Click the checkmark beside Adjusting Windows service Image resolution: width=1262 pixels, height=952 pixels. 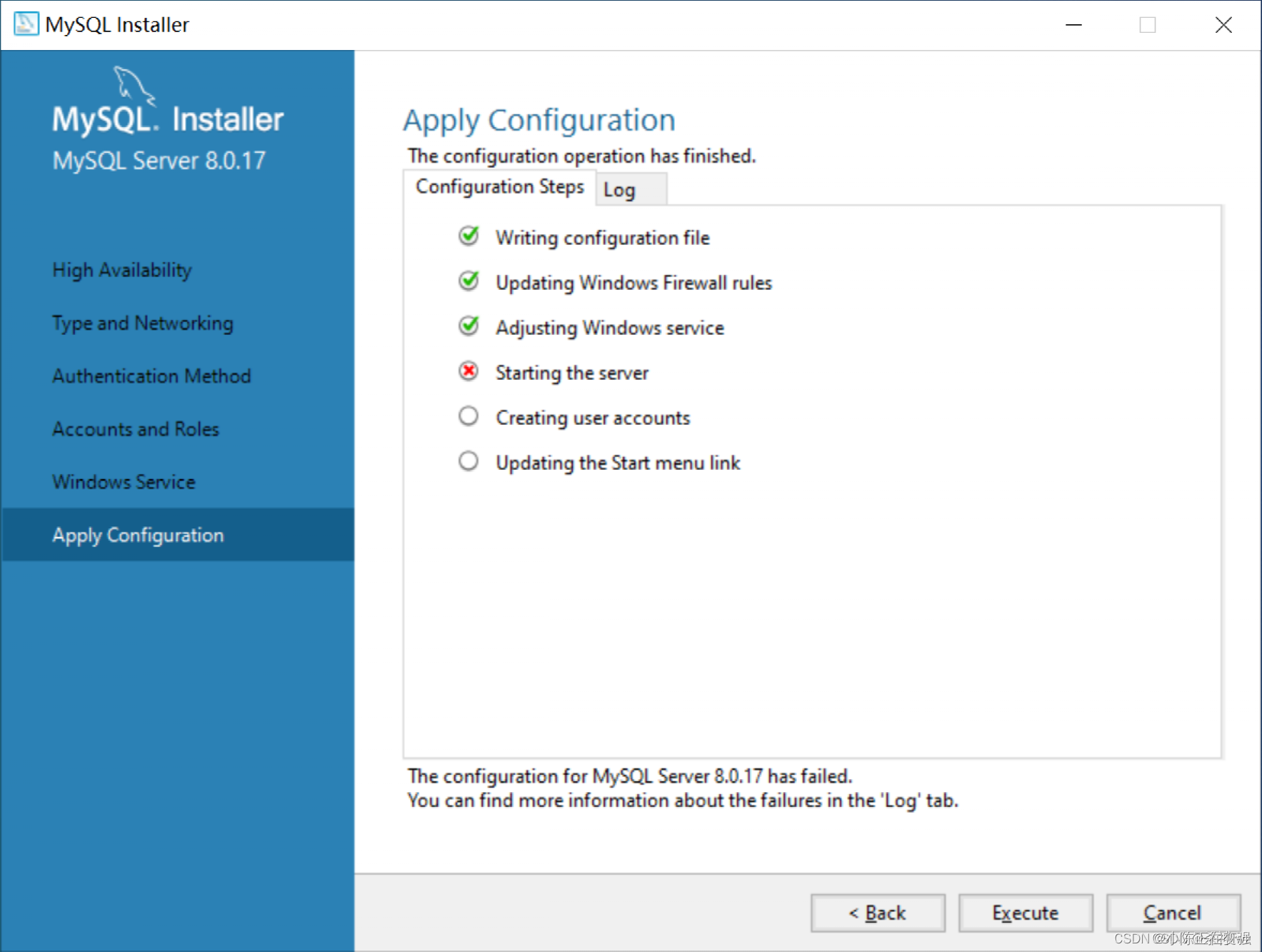pos(469,326)
